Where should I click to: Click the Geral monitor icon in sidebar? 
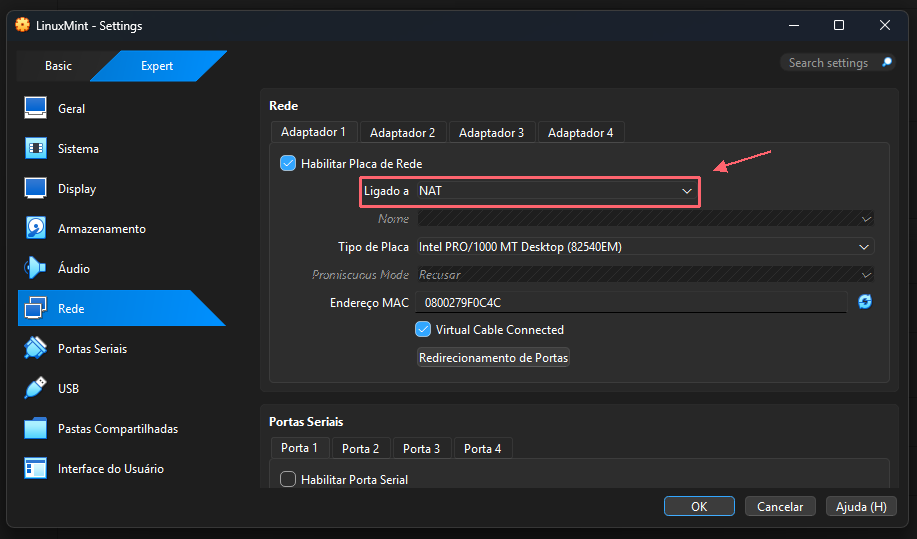click(x=36, y=108)
